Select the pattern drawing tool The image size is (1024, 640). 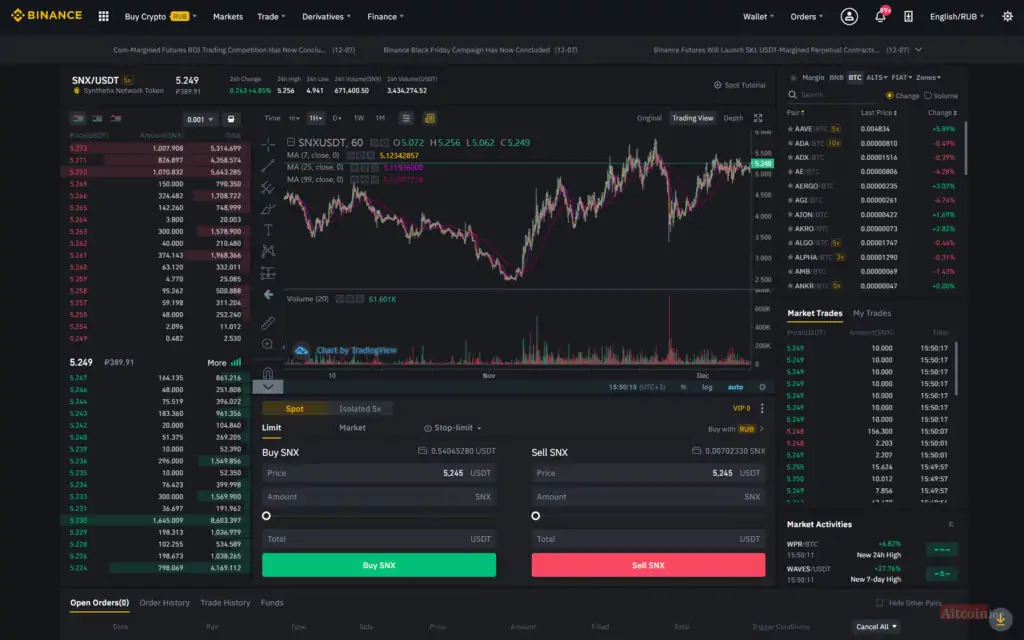tap(268, 251)
